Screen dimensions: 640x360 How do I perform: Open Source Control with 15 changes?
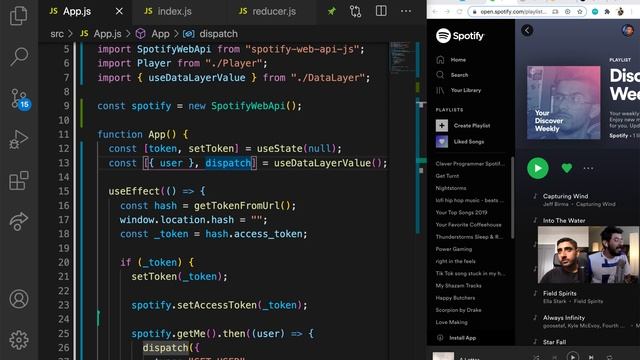tap(20, 99)
